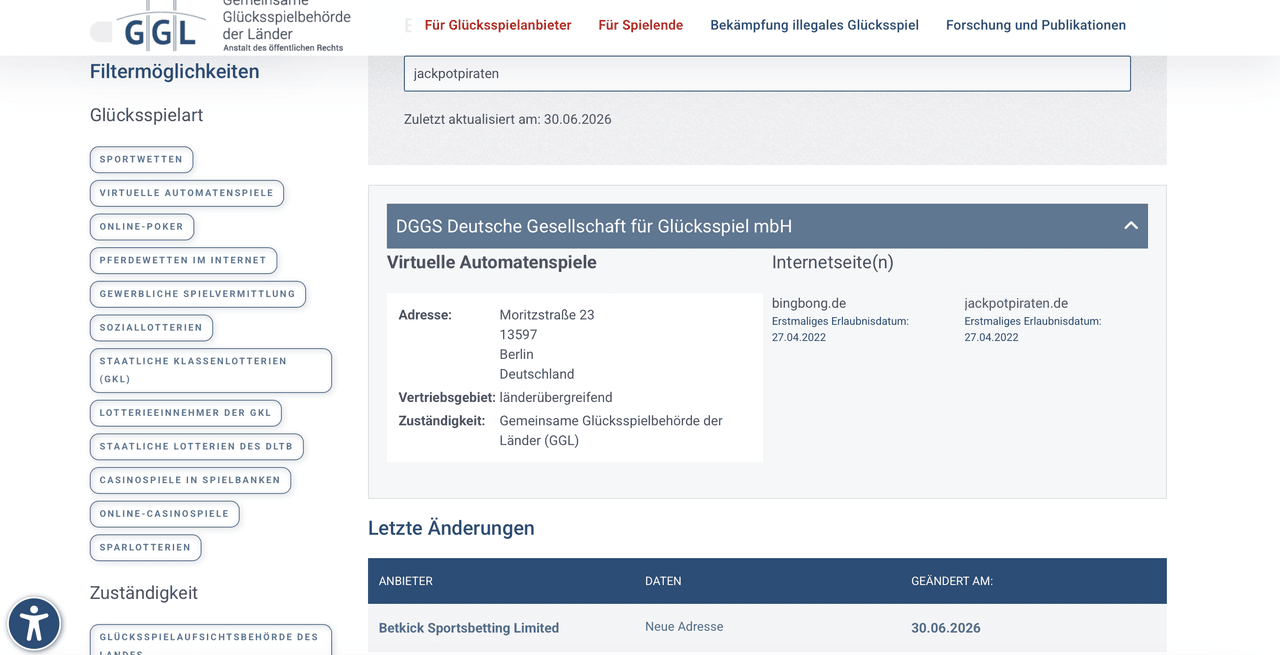This screenshot has width=1280, height=655.
Task: Click the DGGS Deutsche Gesellschaft header title
Action: pos(594,226)
